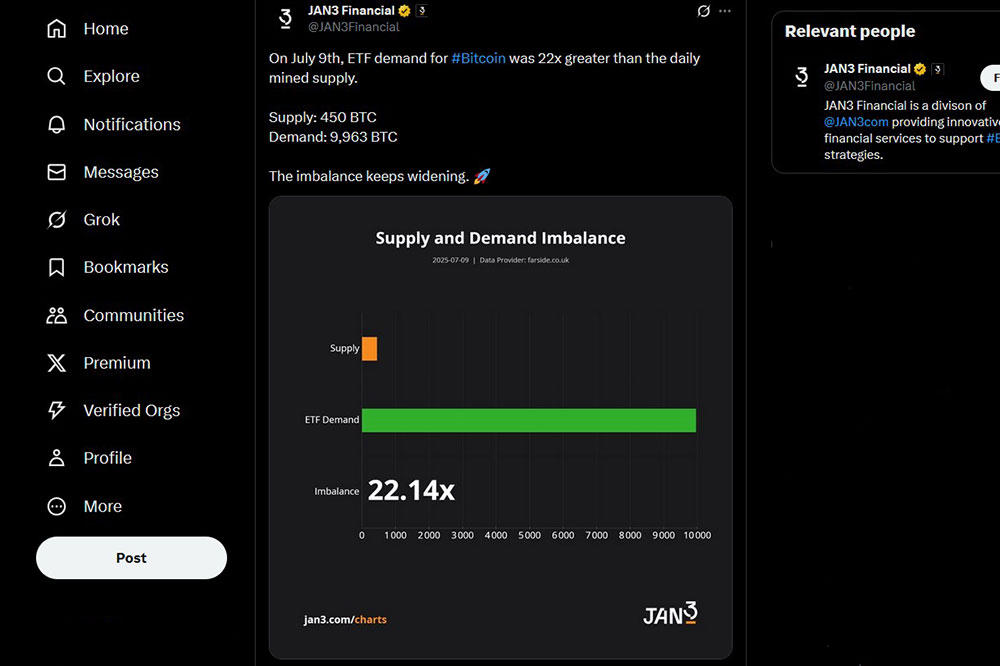Click JAN3 Financial avatar in Relevant people

pos(802,77)
